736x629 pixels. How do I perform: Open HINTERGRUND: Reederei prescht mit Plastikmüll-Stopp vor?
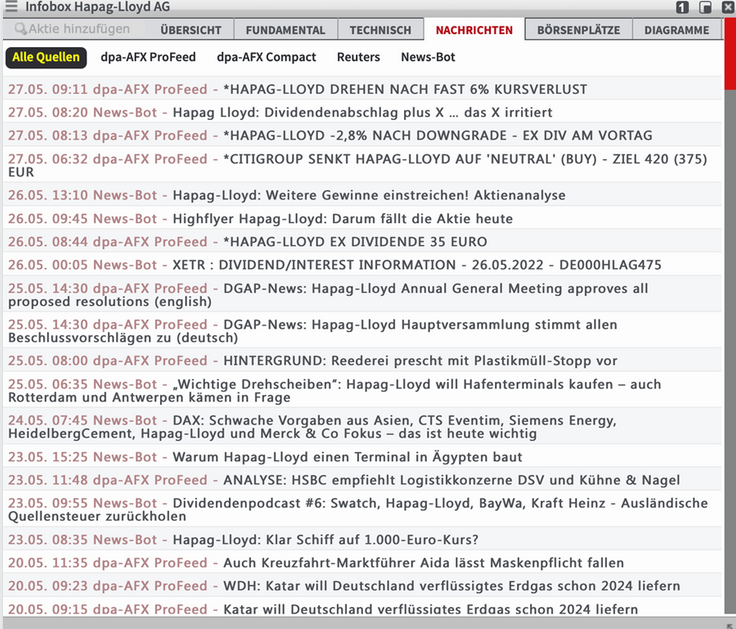(362, 361)
